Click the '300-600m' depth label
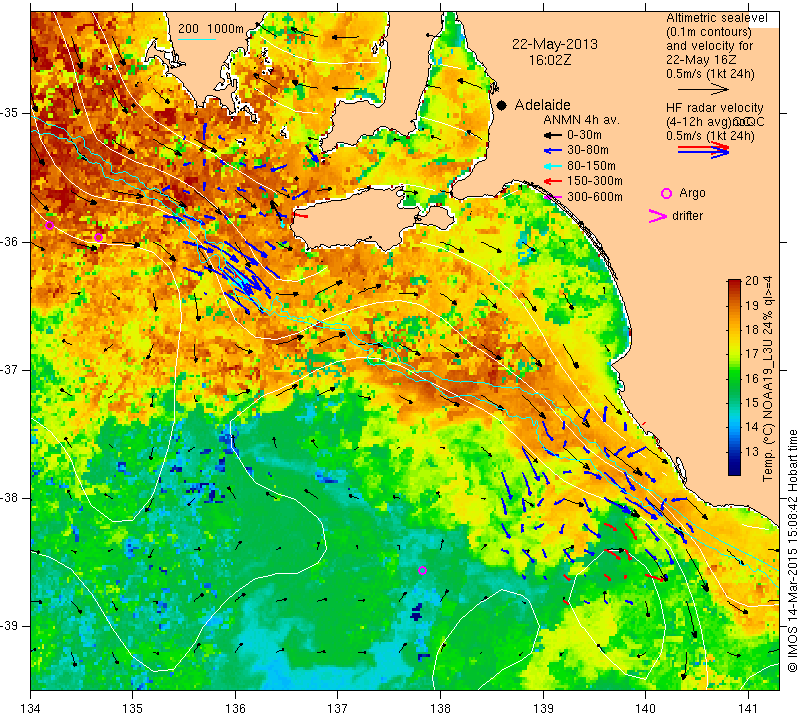Viewport: 800px width, 720px height. click(594, 196)
